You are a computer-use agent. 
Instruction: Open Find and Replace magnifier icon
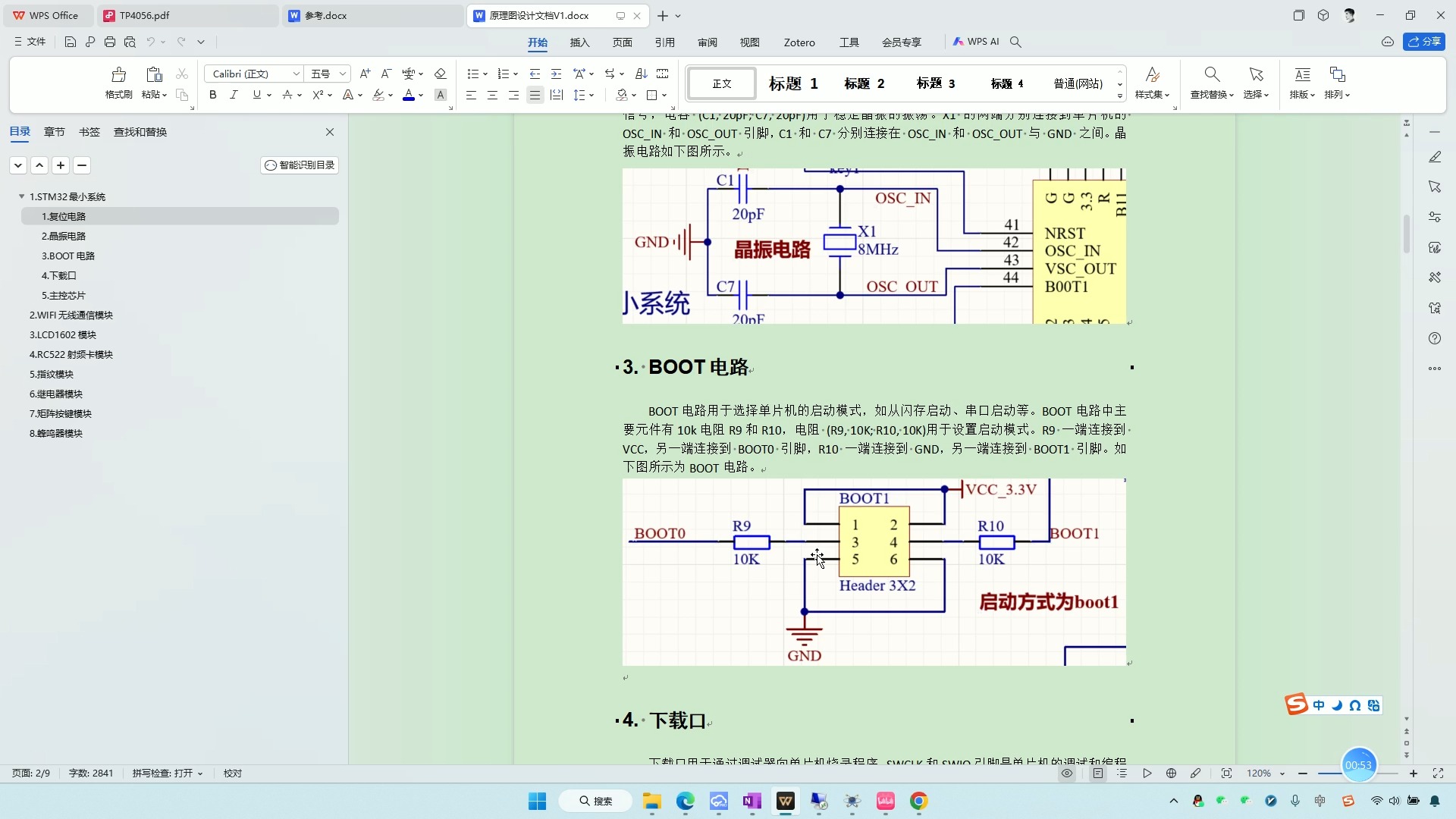1212,74
